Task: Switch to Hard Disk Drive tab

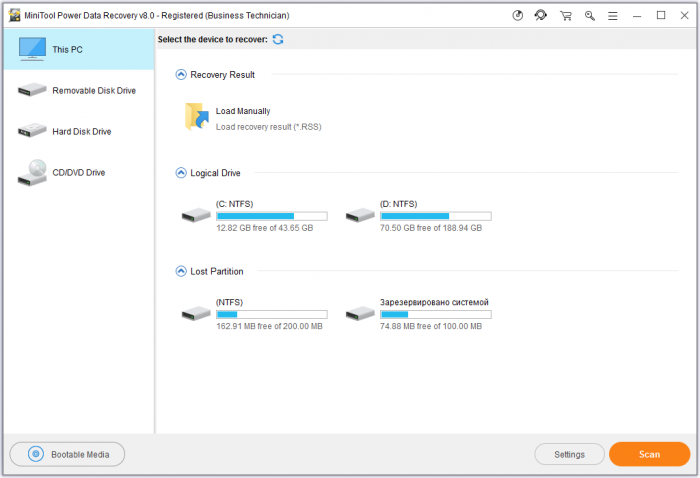Action: (79, 131)
